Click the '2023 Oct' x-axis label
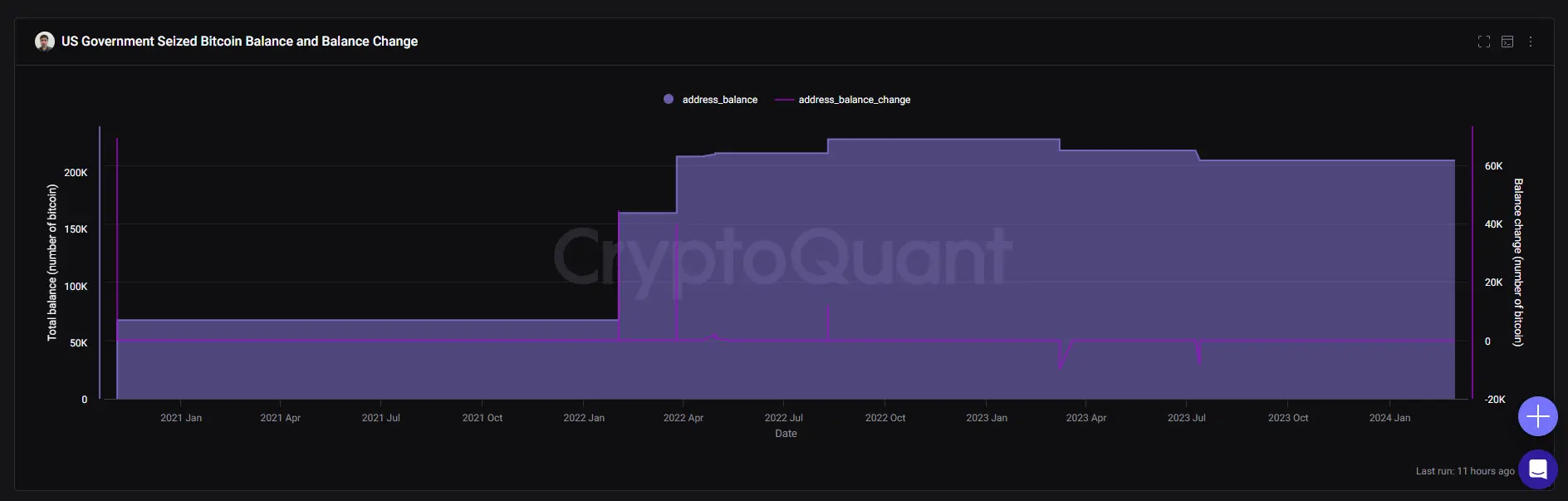The width and height of the screenshot is (1568, 501). coord(1288,418)
